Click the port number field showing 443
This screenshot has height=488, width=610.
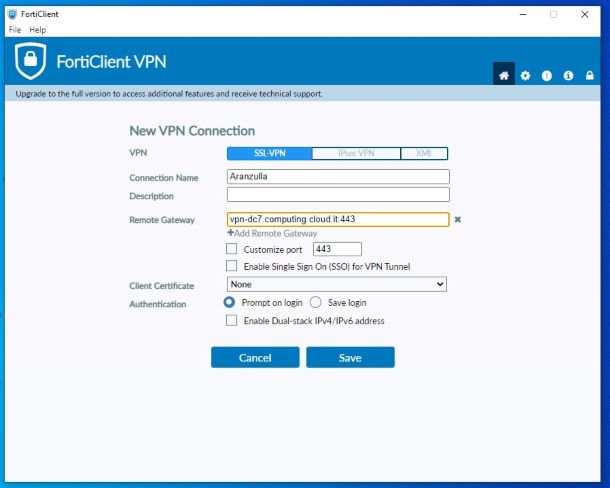(x=337, y=249)
